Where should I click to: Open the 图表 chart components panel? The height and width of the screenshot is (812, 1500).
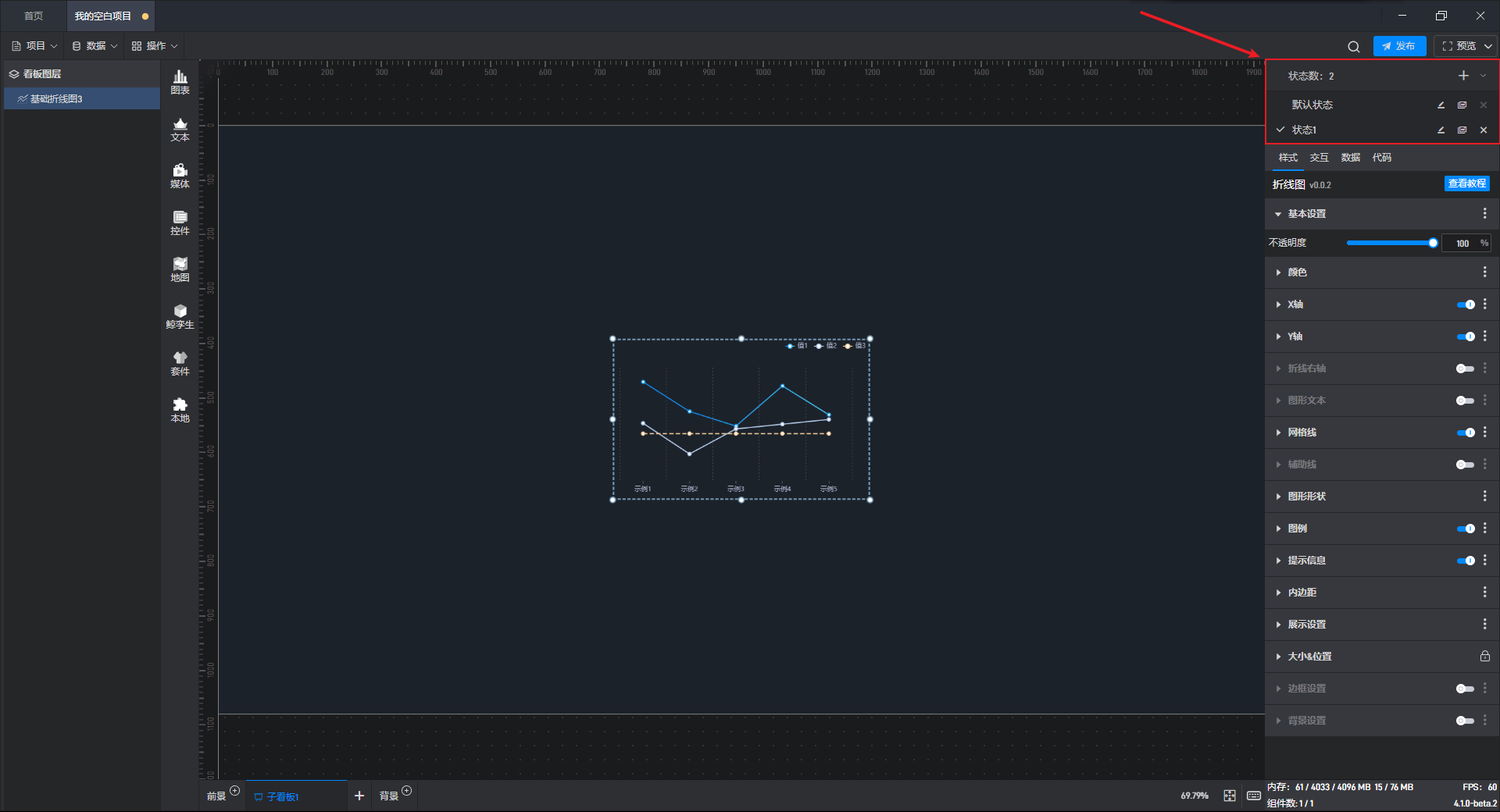[x=180, y=82]
